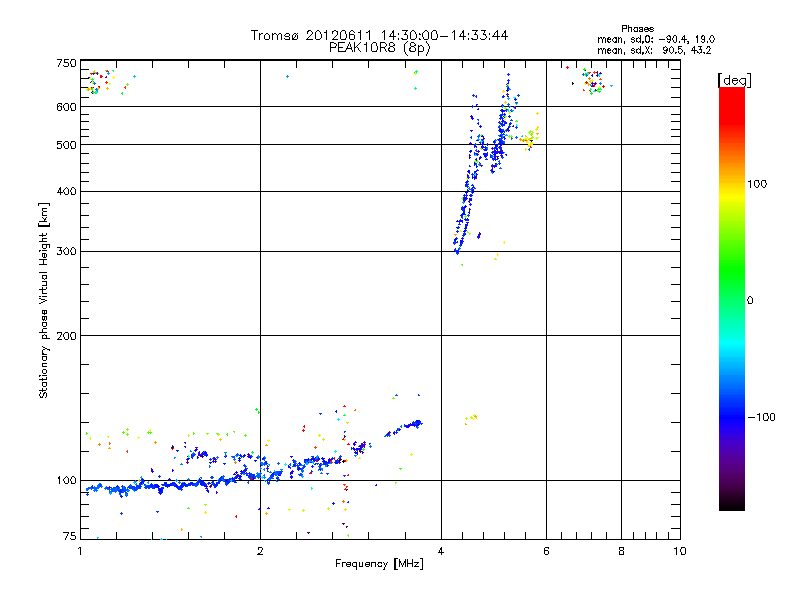Click the -100 tick label on the color bar
The height and width of the screenshot is (600, 800).
coord(763,417)
